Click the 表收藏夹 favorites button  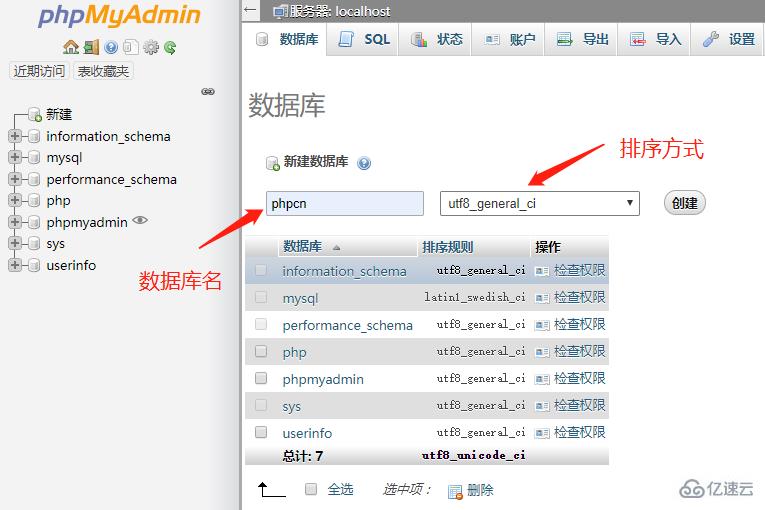click(103, 71)
